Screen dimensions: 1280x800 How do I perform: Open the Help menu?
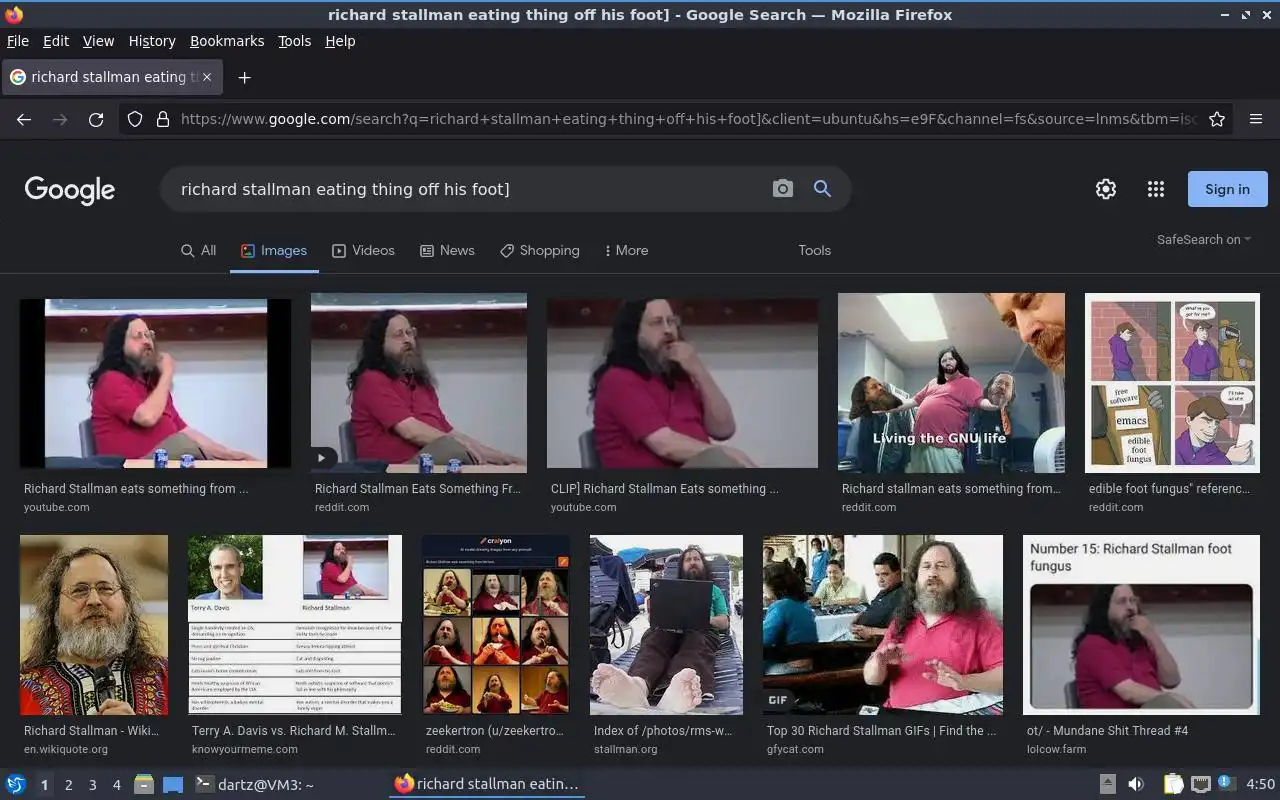click(340, 41)
